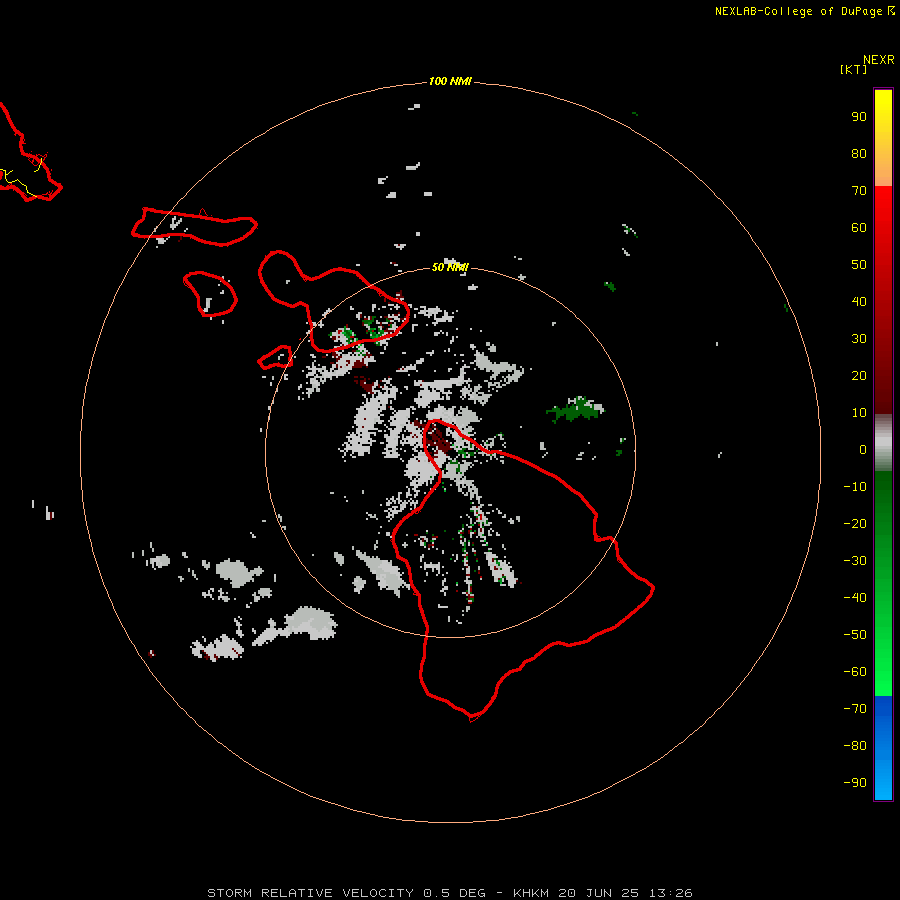Click the 0 value on the velocity scale
The width and height of the screenshot is (900, 900).
click(863, 450)
